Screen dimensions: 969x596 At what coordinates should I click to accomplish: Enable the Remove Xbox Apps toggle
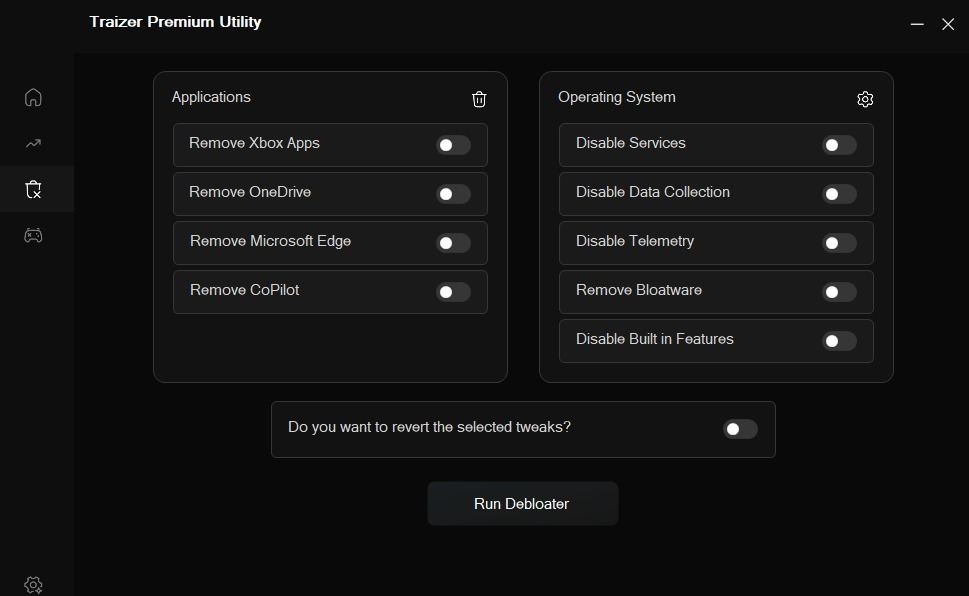point(454,145)
